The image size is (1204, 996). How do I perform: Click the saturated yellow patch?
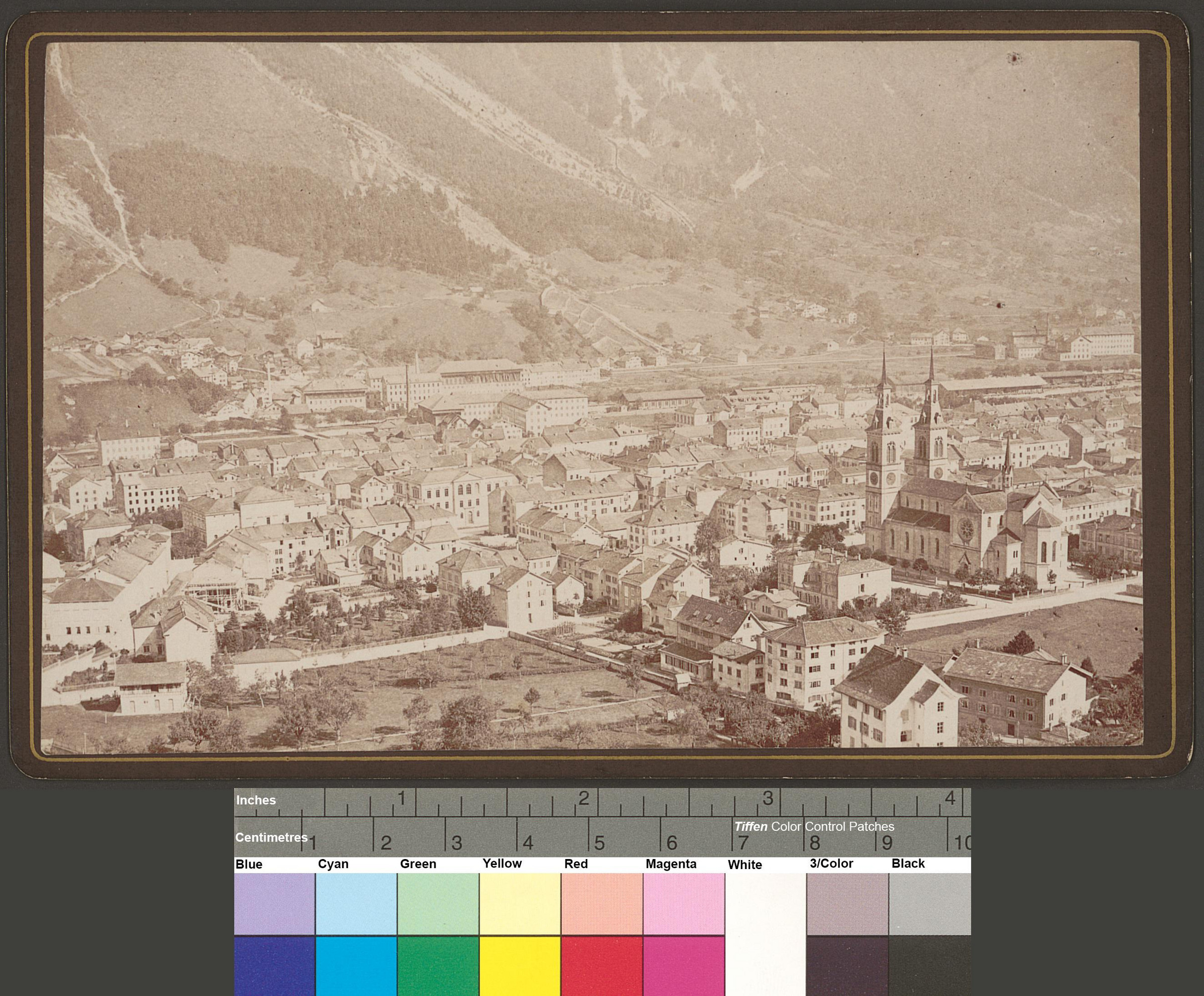point(520,966)
